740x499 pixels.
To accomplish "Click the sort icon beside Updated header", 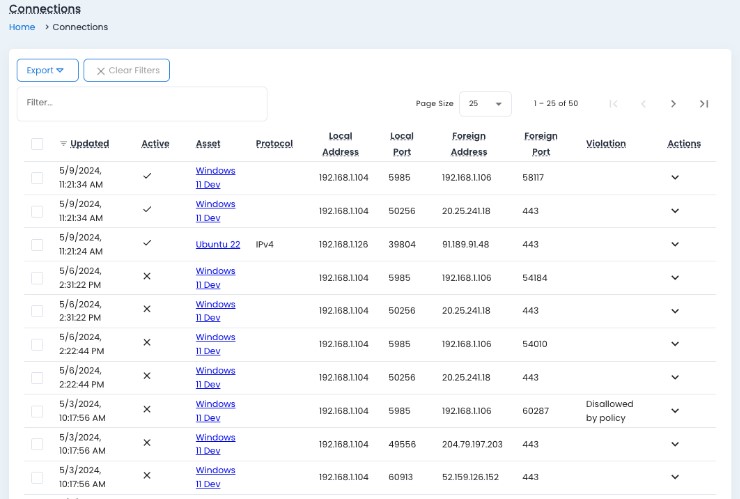I will [64, 144].
